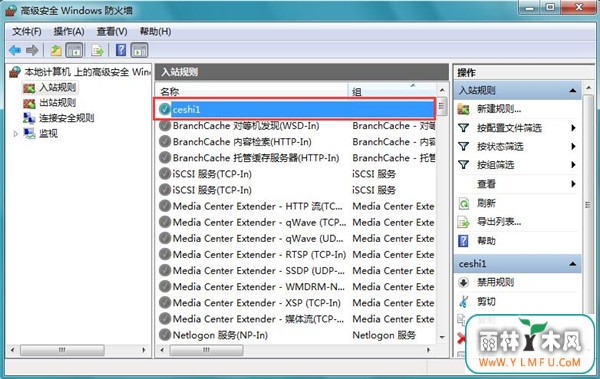Click the filter funnel icon for 按配置文件筛选
Screen dimensions: 600x379
pos(463,127)
